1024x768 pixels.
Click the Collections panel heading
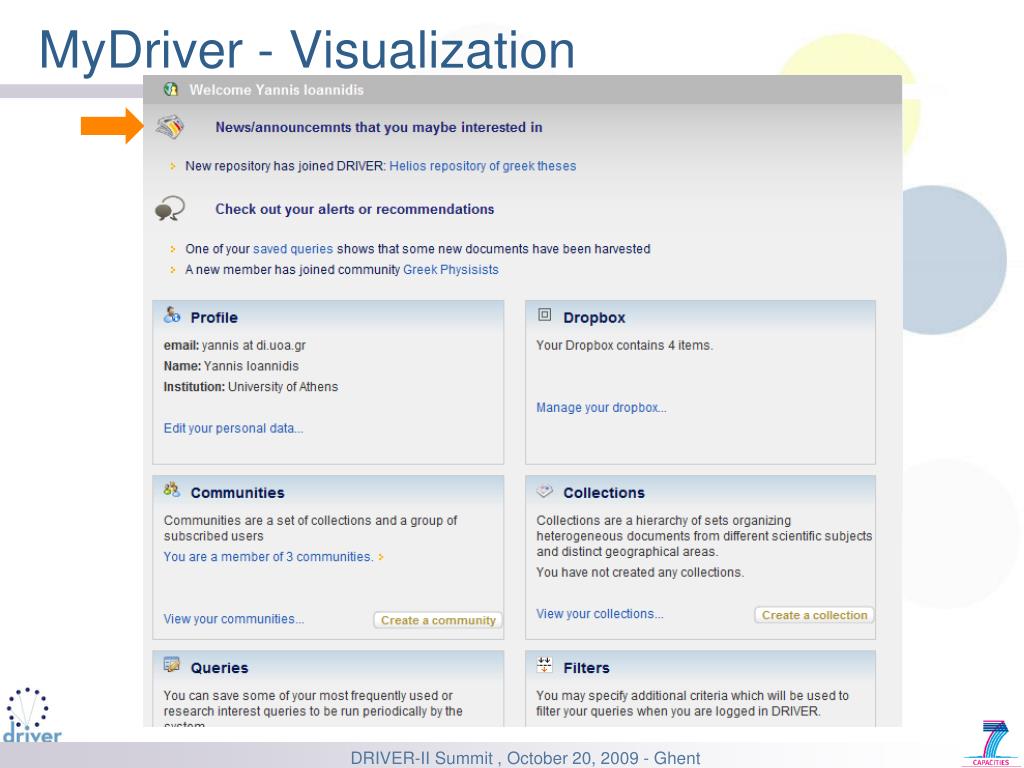604,493
